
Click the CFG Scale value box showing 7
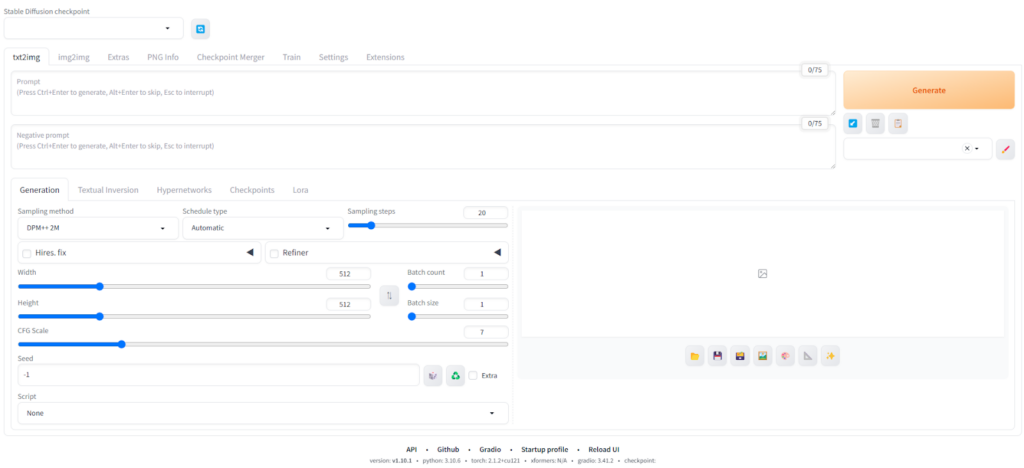point(485,332)
